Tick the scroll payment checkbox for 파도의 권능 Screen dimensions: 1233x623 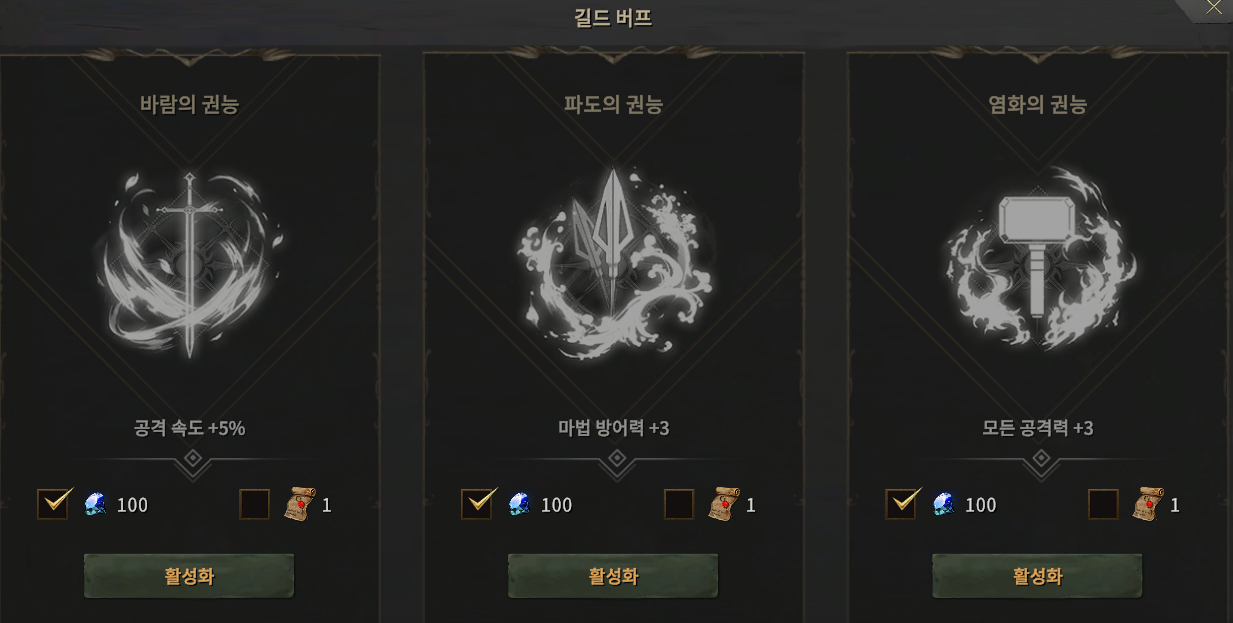point(679,504)
